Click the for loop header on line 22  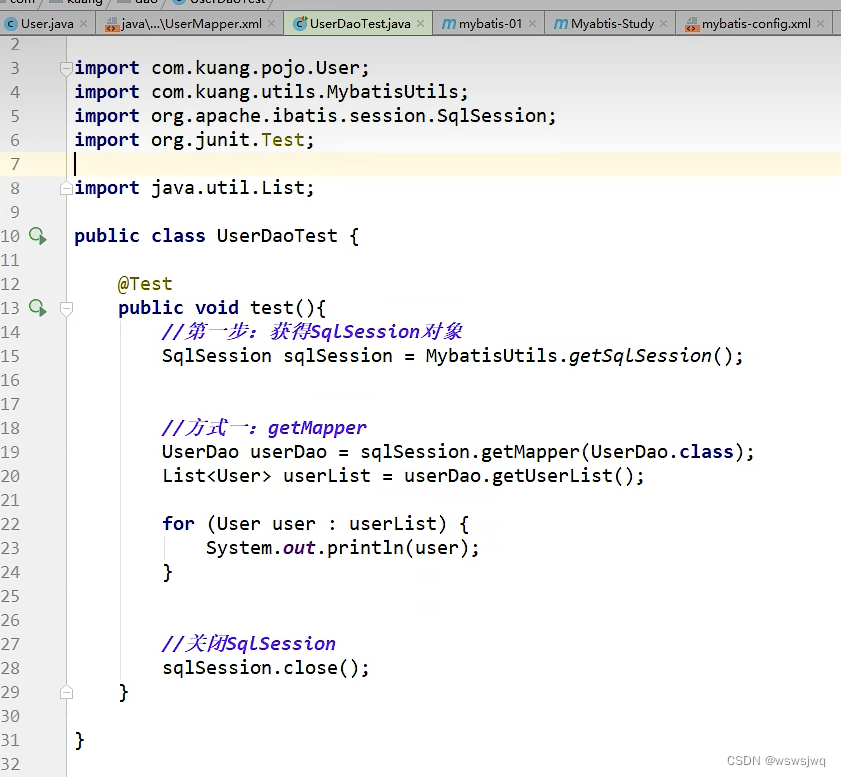315,524
